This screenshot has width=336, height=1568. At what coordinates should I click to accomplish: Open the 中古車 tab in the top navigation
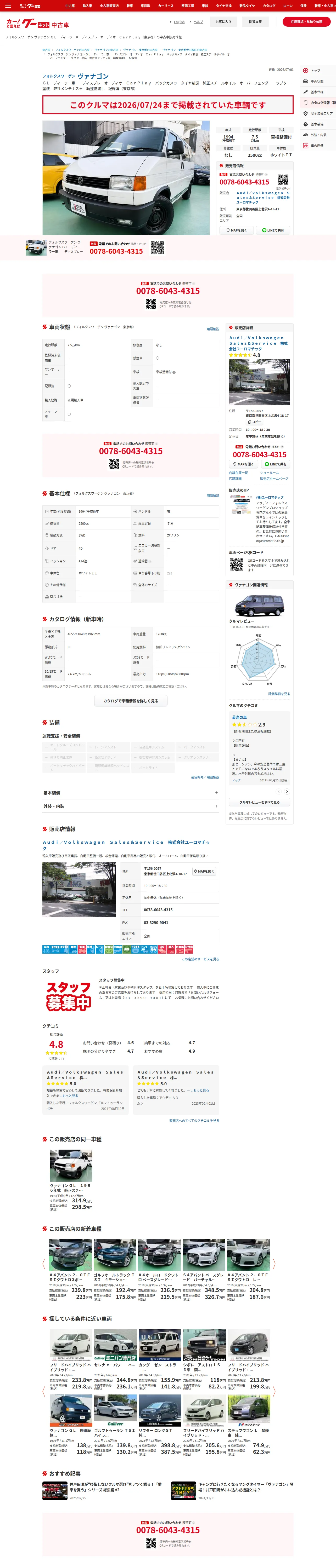(70, 5)
